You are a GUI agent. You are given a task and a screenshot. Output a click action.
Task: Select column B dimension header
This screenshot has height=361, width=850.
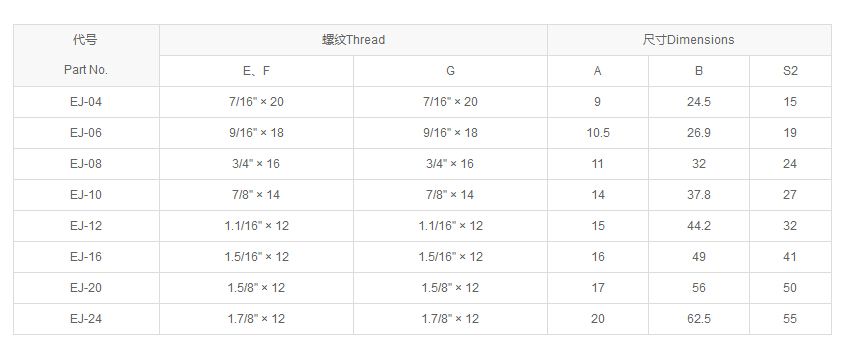point(699,71)
